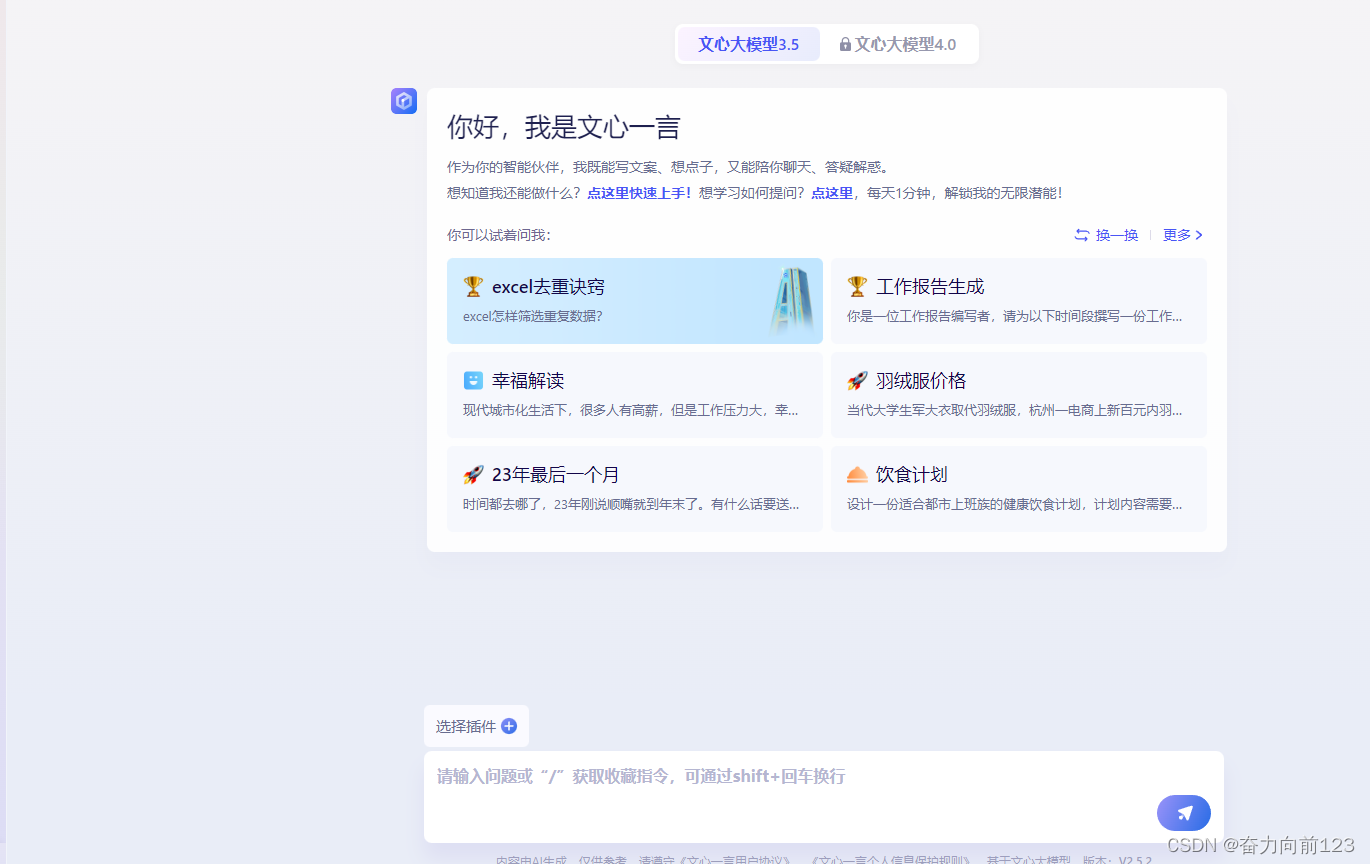Click the rocket icon beside 羽绒服价格
Viewport: 1370px width, 864px height.
click(x=857, y=381)
